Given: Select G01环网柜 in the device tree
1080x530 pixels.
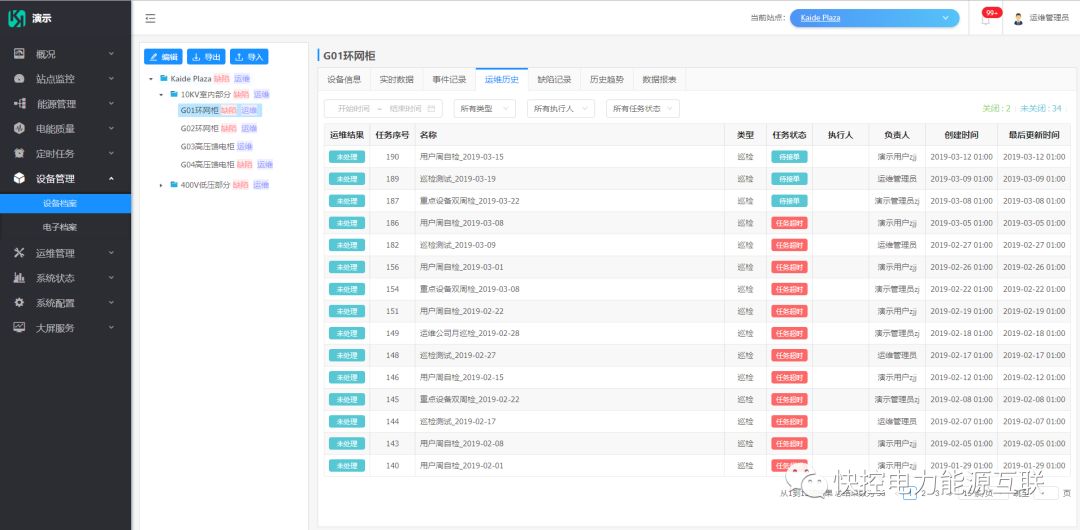Looking at the screenshot, I should pyautogui.click(x=199, y=110).
